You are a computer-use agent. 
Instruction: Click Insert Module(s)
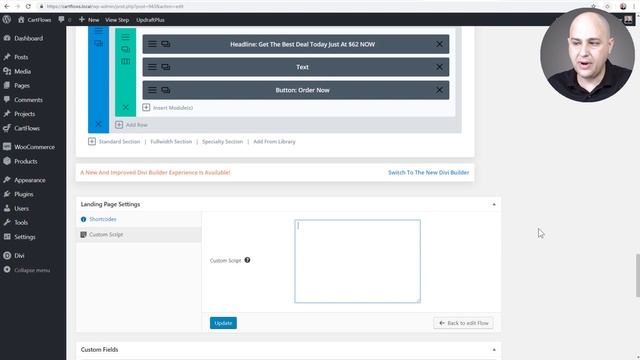point(168,108)
